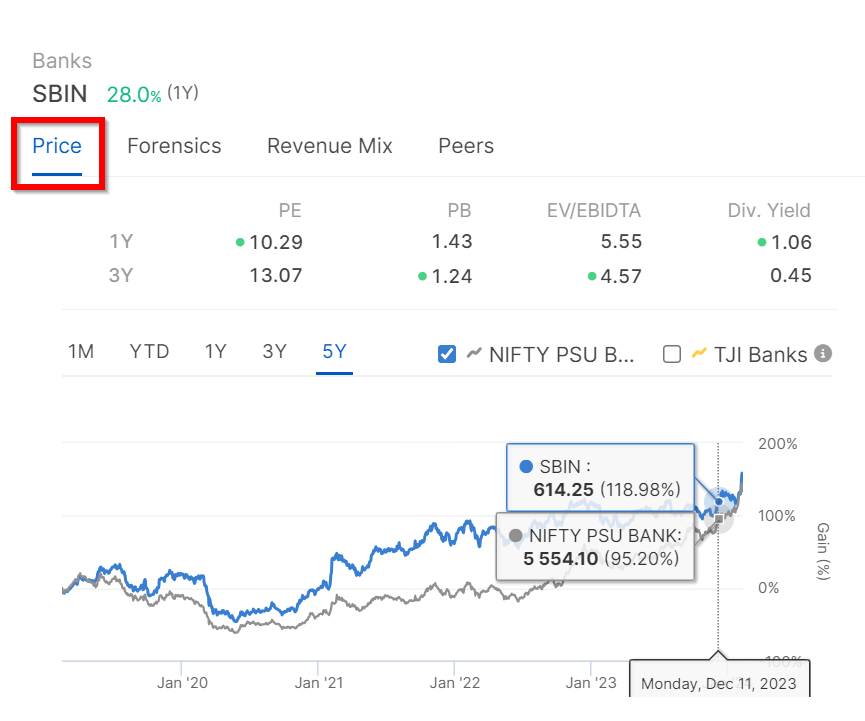Click the 28.0% one-year return value
Viewport: 865px width, 721px height.
(x=134, y=95)
